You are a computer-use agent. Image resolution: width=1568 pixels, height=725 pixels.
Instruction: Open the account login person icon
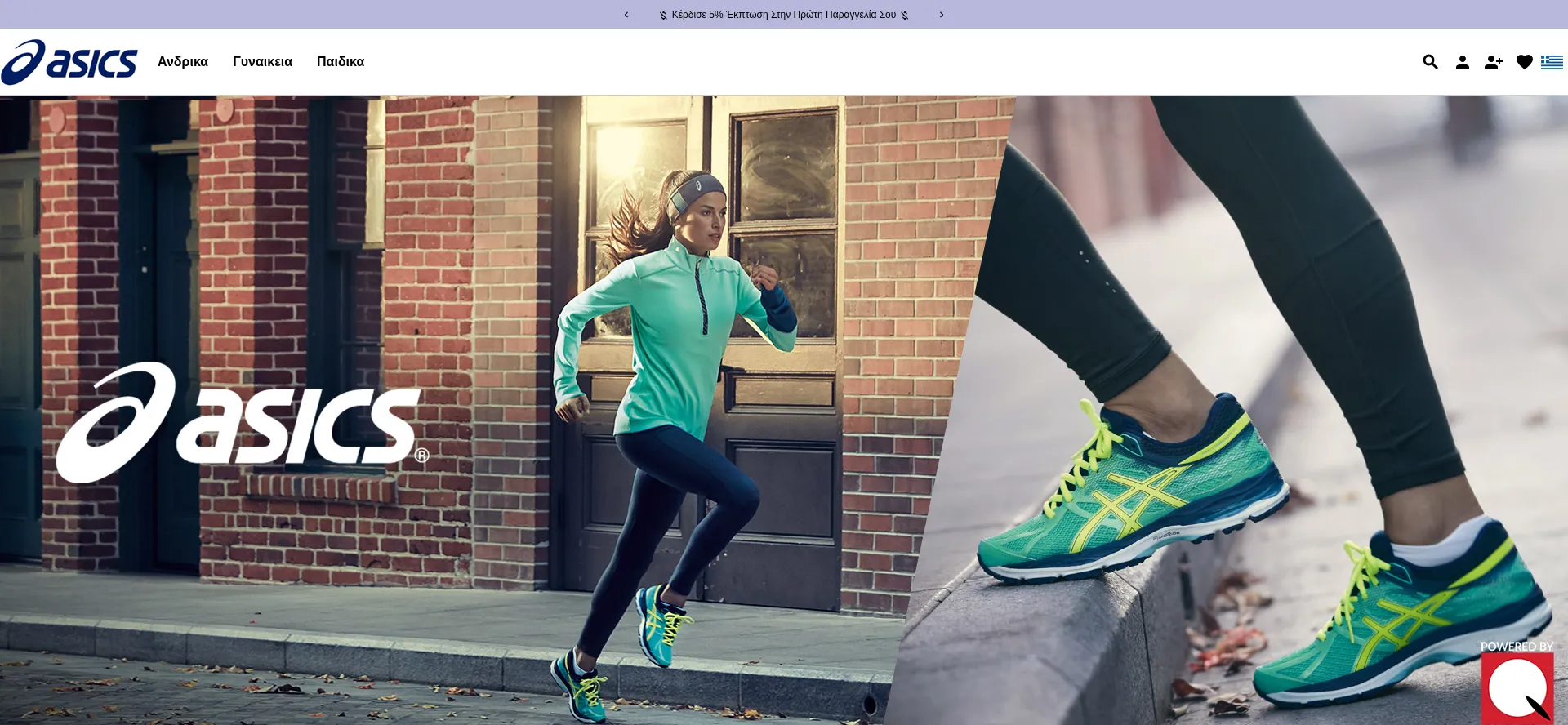(1462, 62)
